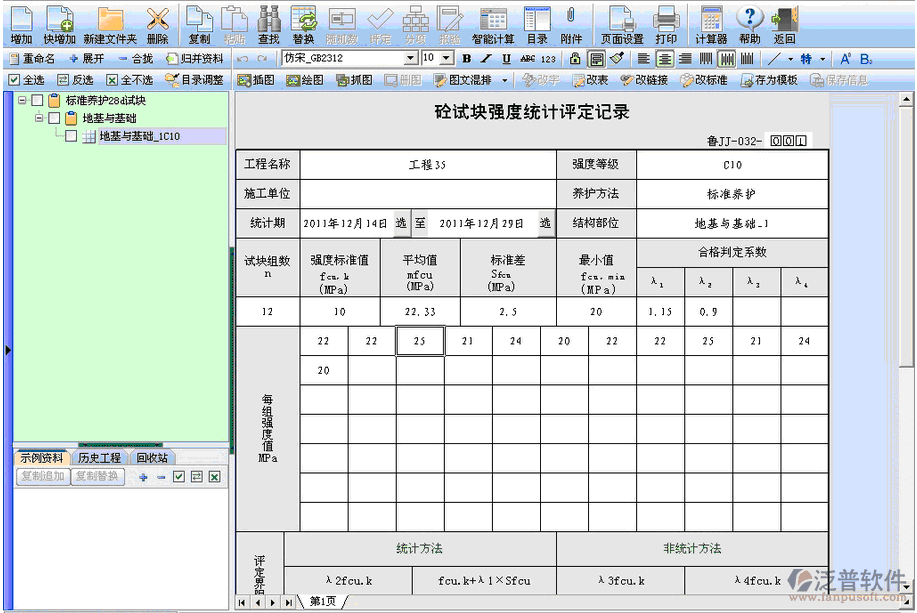917x613 pixels.
Task: Toggle the 地基与基础 folder checkbox
Action: (54, 119)
